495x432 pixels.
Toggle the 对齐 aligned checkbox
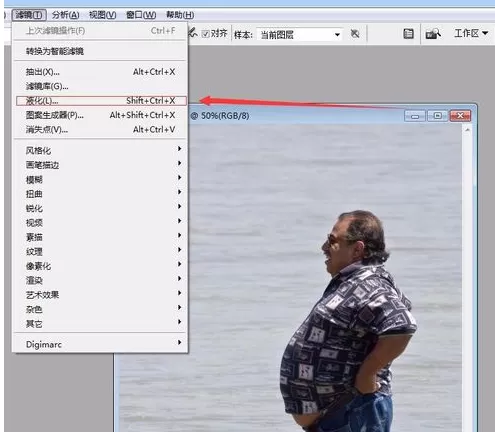[206, 34]
